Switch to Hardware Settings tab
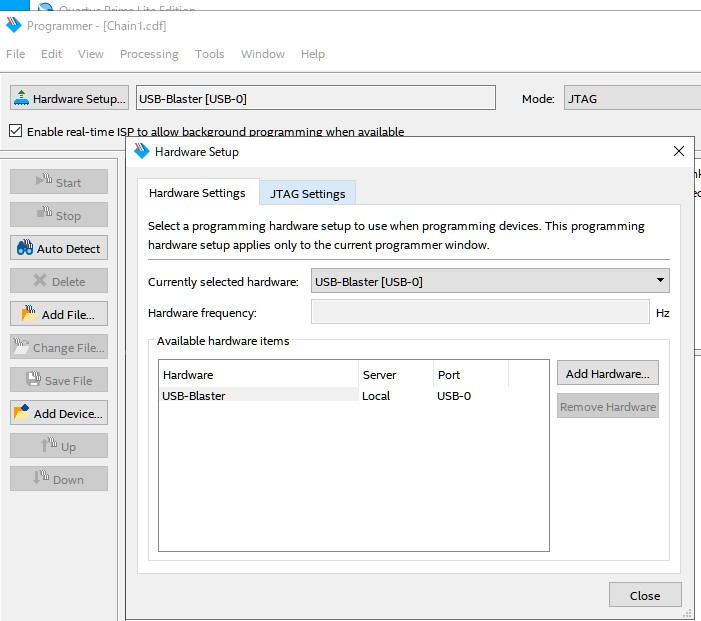This screenshot has height=621, width=701. coord(198,193)
